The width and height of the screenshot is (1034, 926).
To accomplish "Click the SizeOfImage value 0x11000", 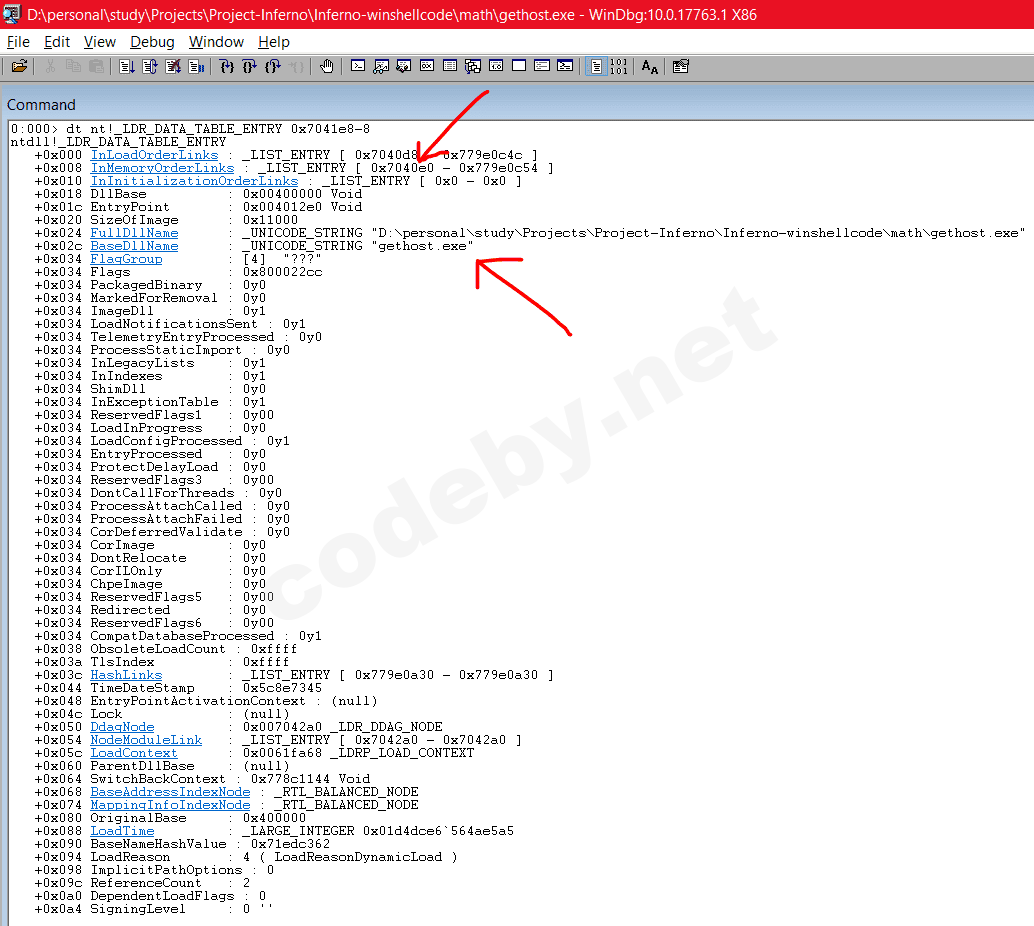I will pyautogui.click(x=270, y=220).
